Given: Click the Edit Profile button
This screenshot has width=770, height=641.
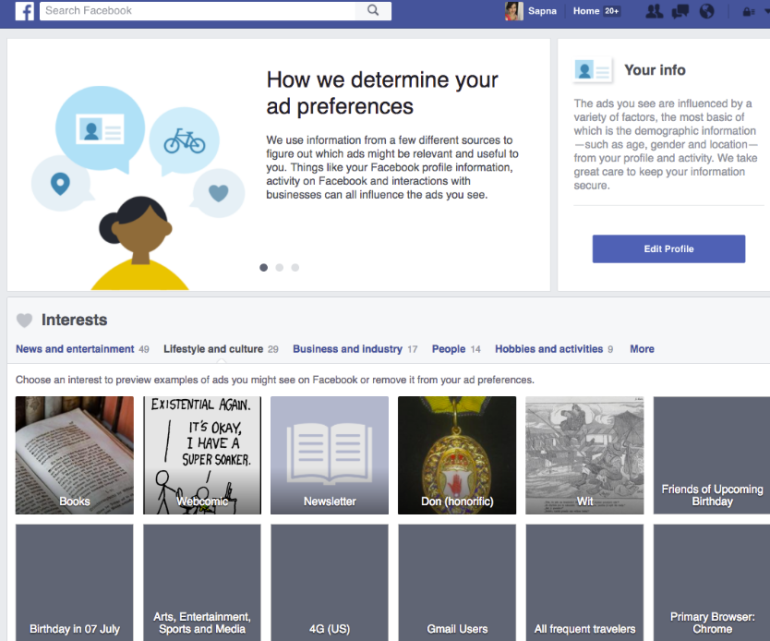Looking at the screenshot, I should (668, 249).
